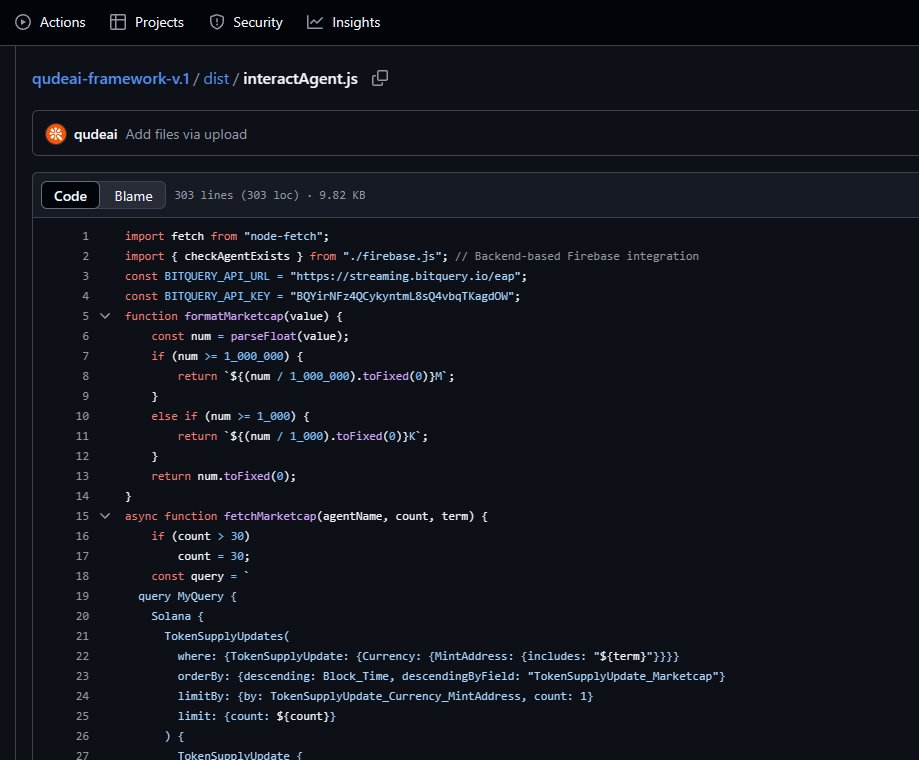
Task: Select line number 4
Action: click(x=86, y=296)
